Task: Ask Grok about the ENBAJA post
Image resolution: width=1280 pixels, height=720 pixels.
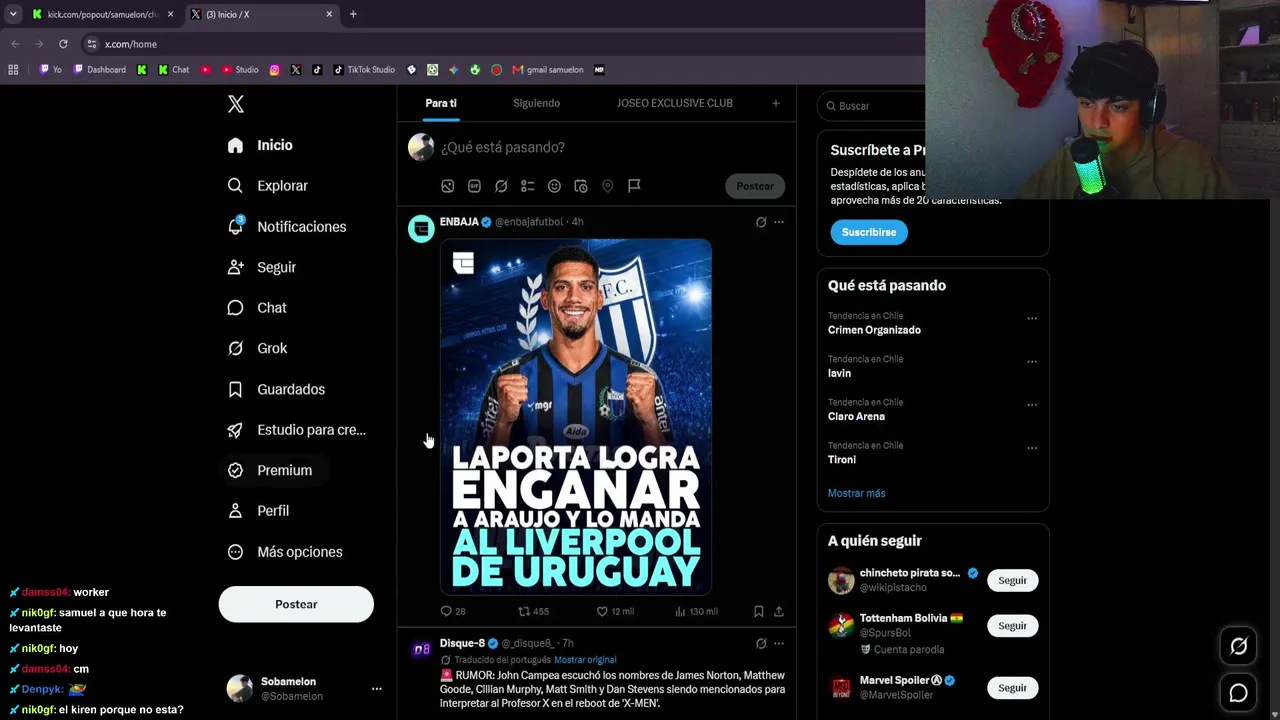Action: [x=761, y=222]
